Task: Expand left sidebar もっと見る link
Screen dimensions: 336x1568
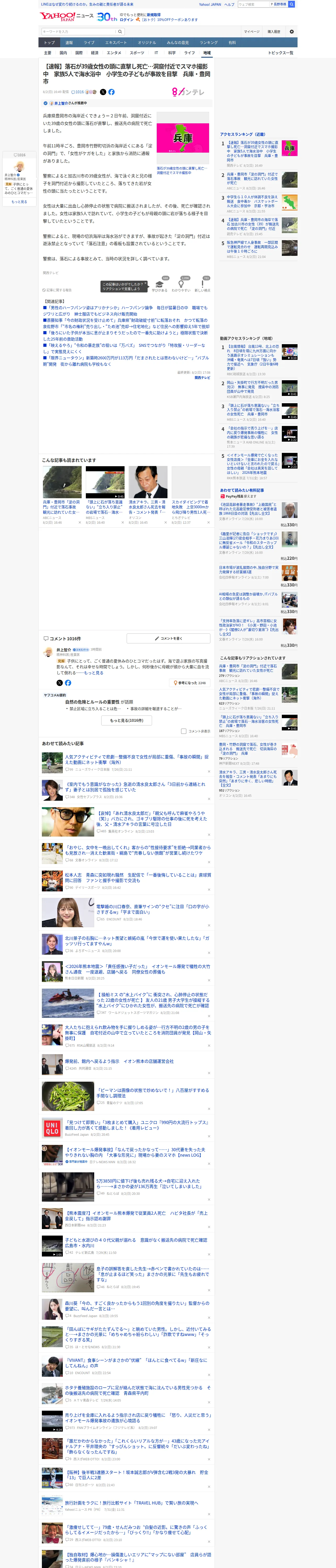Action: click(19, 202)
